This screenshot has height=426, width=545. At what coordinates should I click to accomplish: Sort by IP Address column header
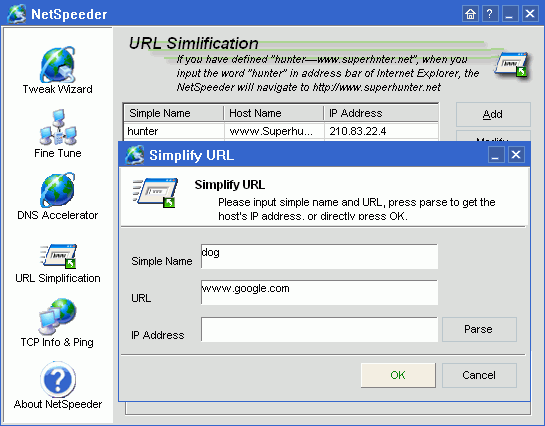381,113
